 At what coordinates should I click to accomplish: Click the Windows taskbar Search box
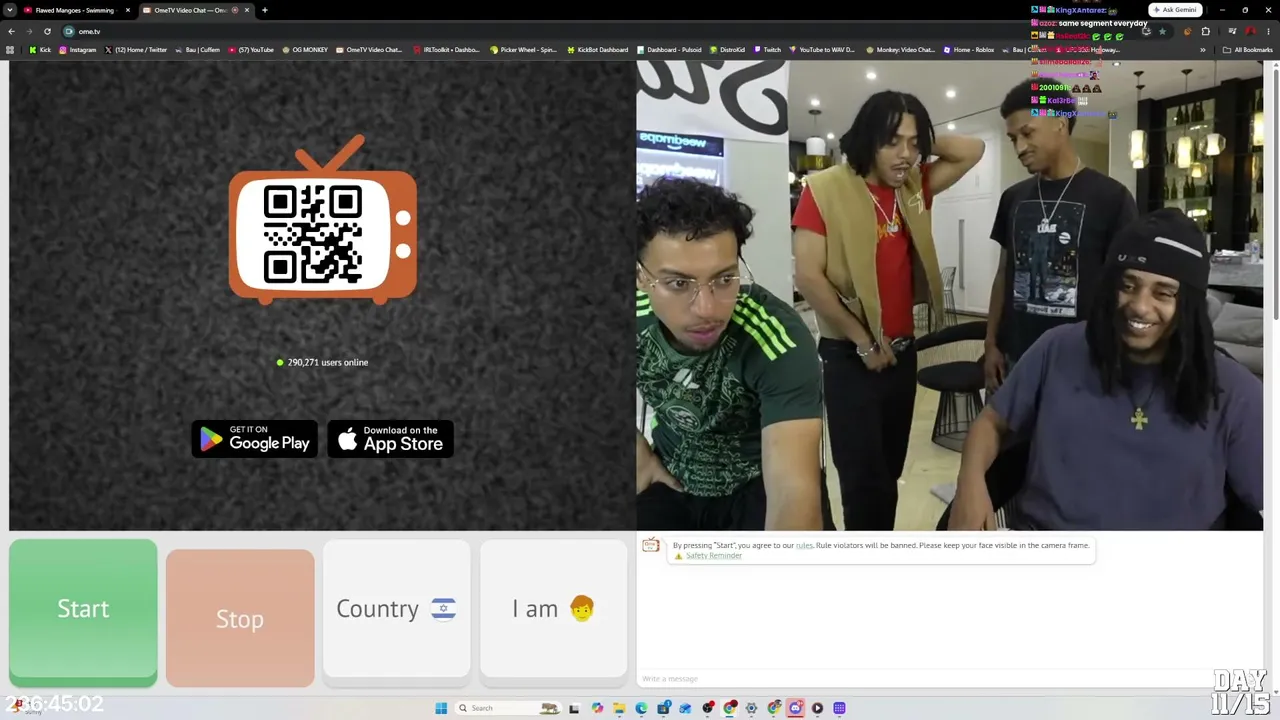coord(507,708)
